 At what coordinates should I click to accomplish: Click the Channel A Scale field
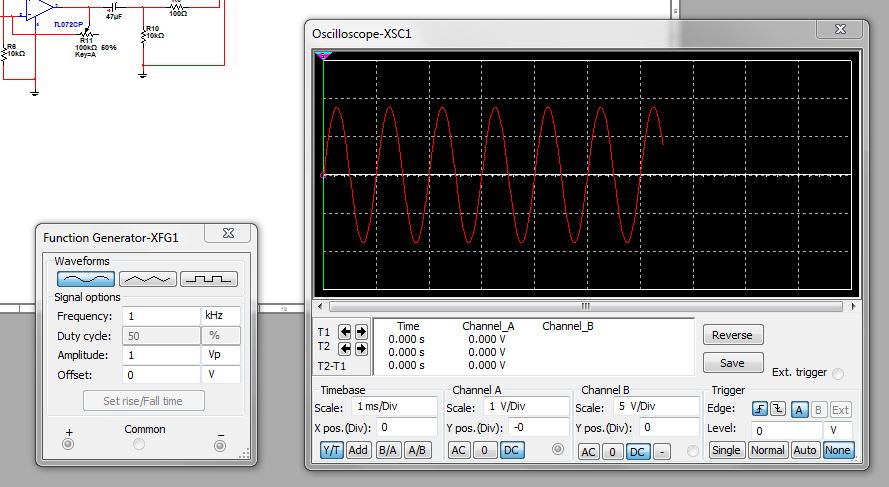pos(526,406)
